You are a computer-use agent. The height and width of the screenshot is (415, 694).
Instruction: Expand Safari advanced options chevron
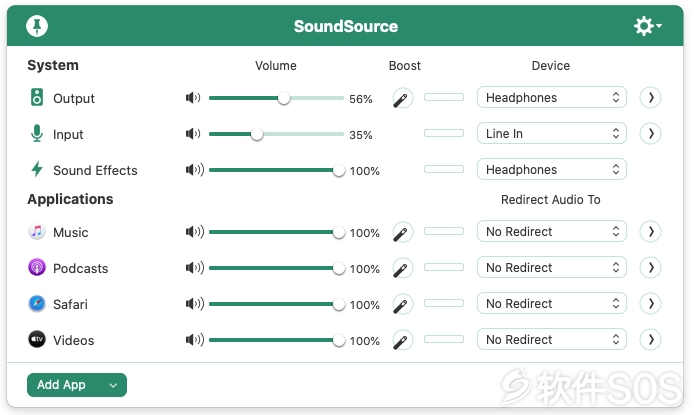click(650, 304)
